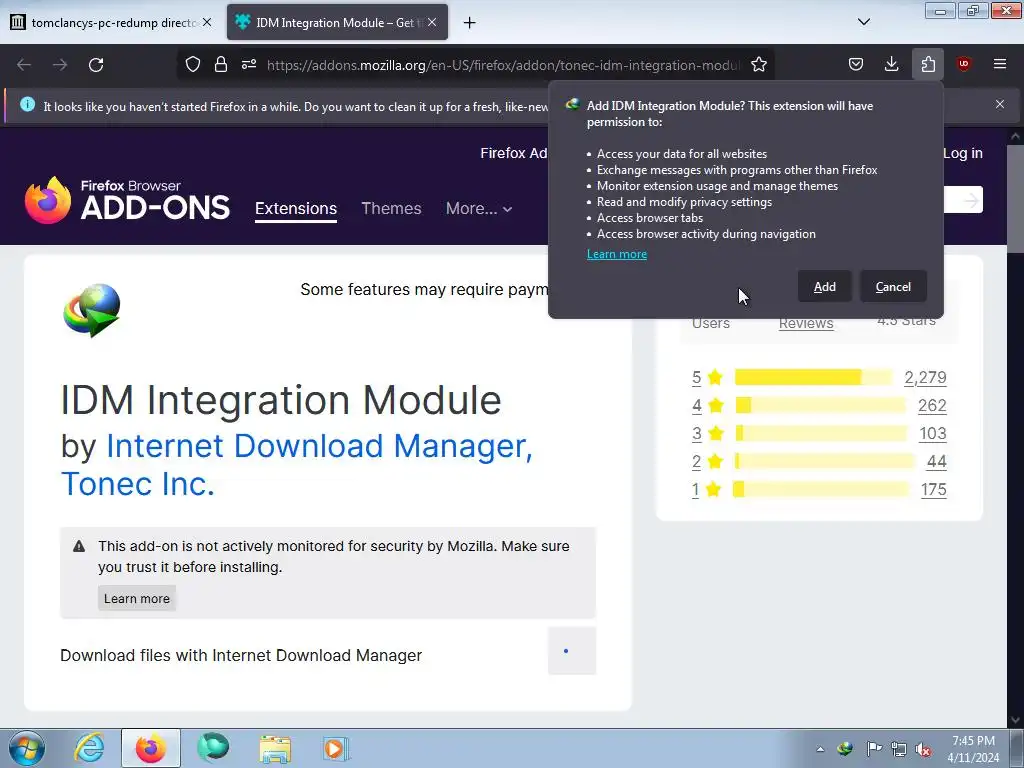The width and height of the screenshot is (1024, 768).
Task: Click the Add button in permission popup
Action: click(x=824, y=287)
